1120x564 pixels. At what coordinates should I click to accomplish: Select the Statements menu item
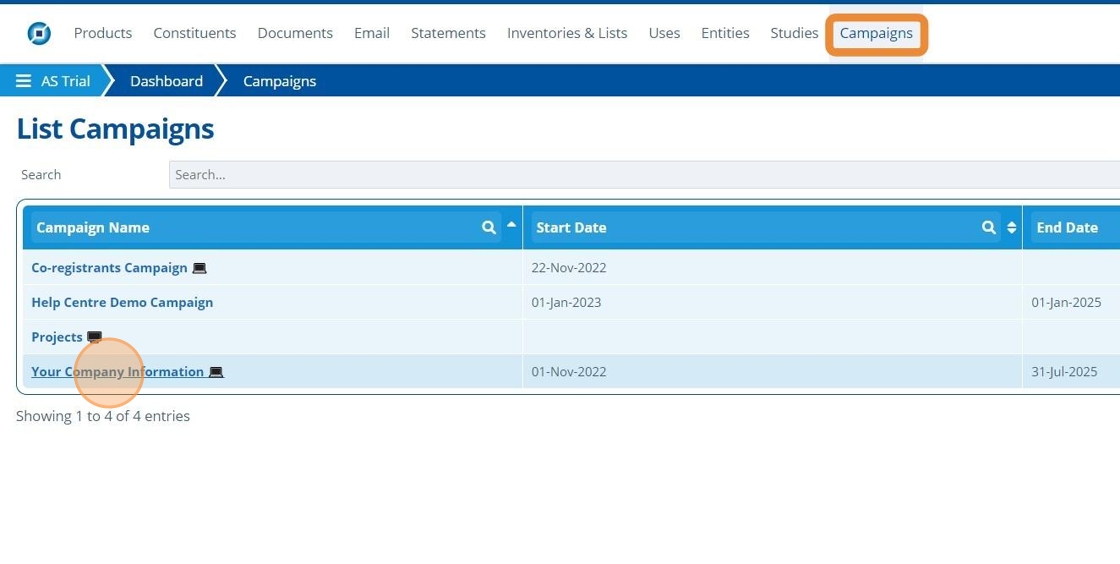[x=448, y=33]
